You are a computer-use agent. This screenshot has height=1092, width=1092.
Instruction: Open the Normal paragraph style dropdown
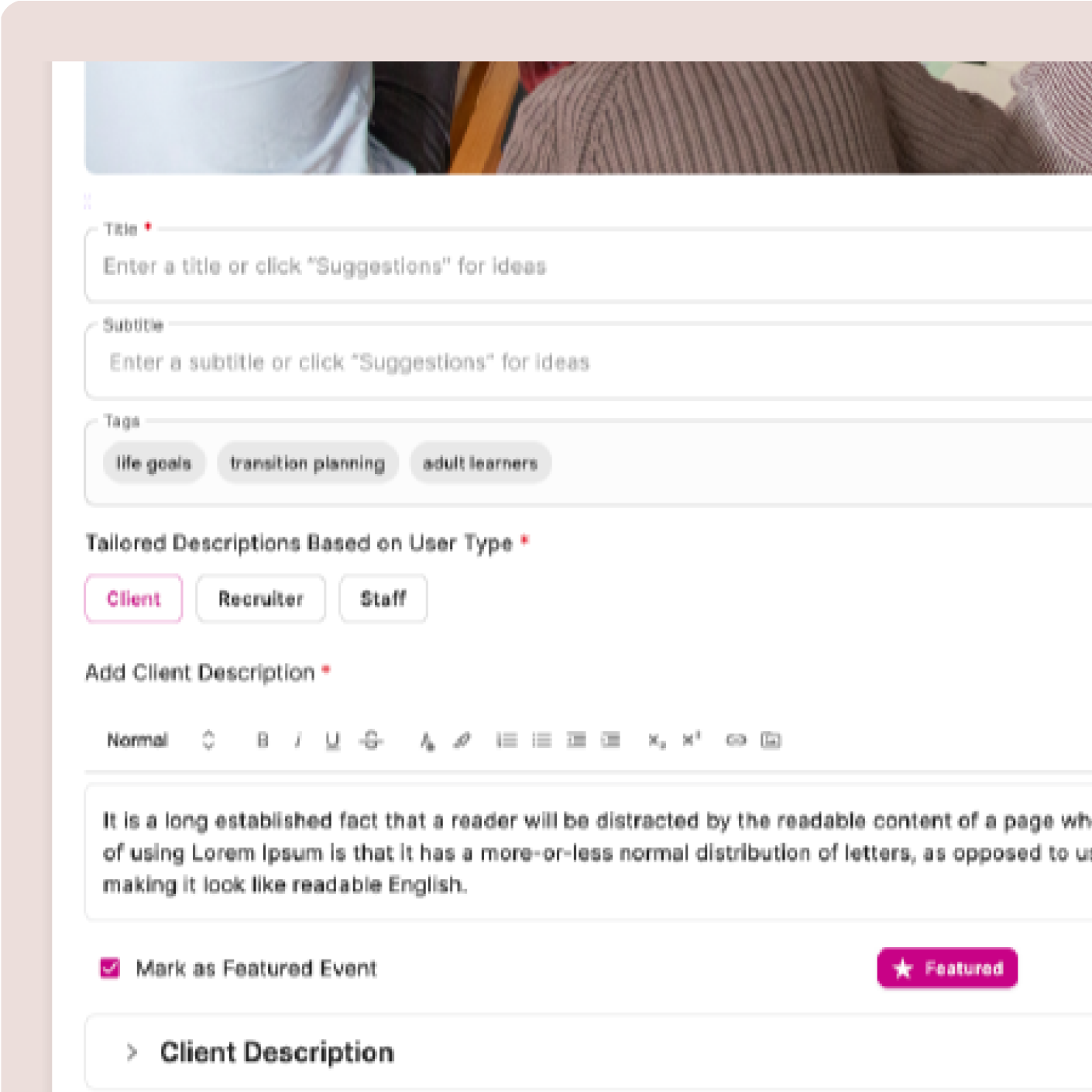153,740
